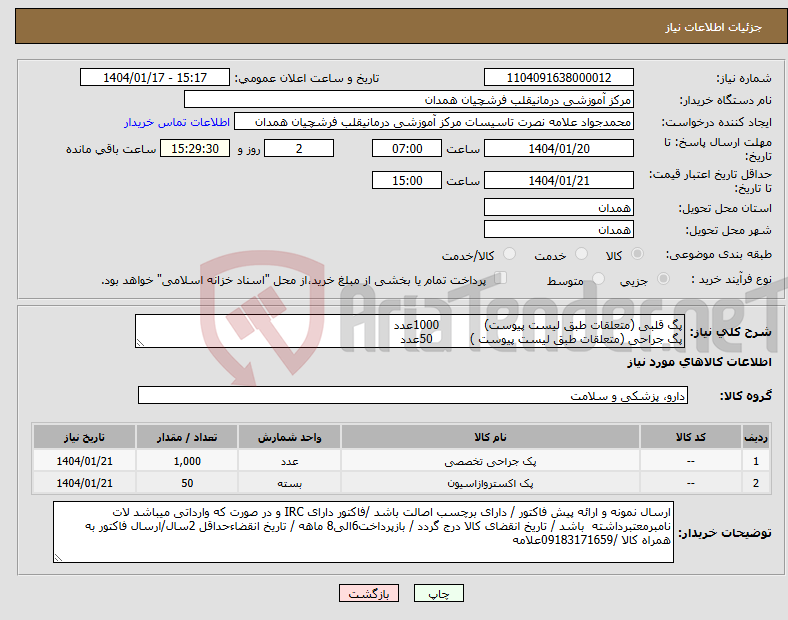788x620 pixels.
Task: Click the گروه کالا field دارو، پزشکی و سلامت
Action: click(x=413, y=395)
